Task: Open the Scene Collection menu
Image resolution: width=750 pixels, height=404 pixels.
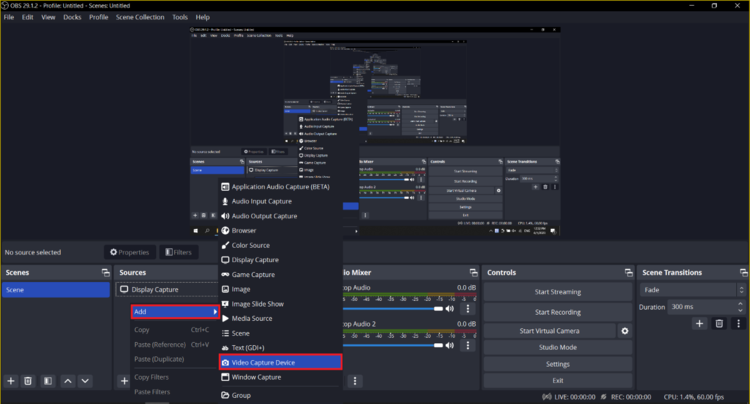Action: [x=140, y=17]
